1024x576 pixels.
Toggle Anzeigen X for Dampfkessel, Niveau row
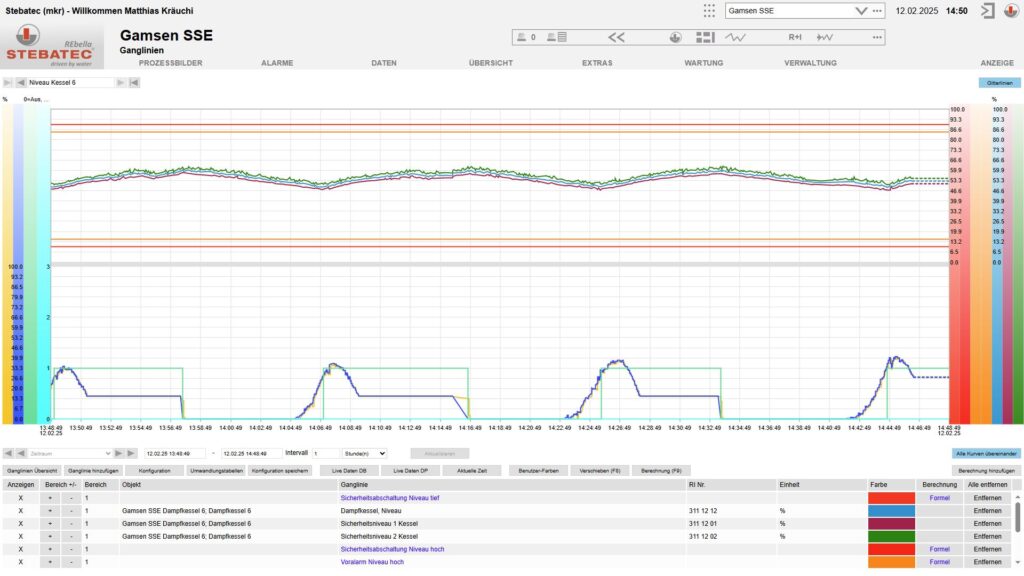click(20, 510)
